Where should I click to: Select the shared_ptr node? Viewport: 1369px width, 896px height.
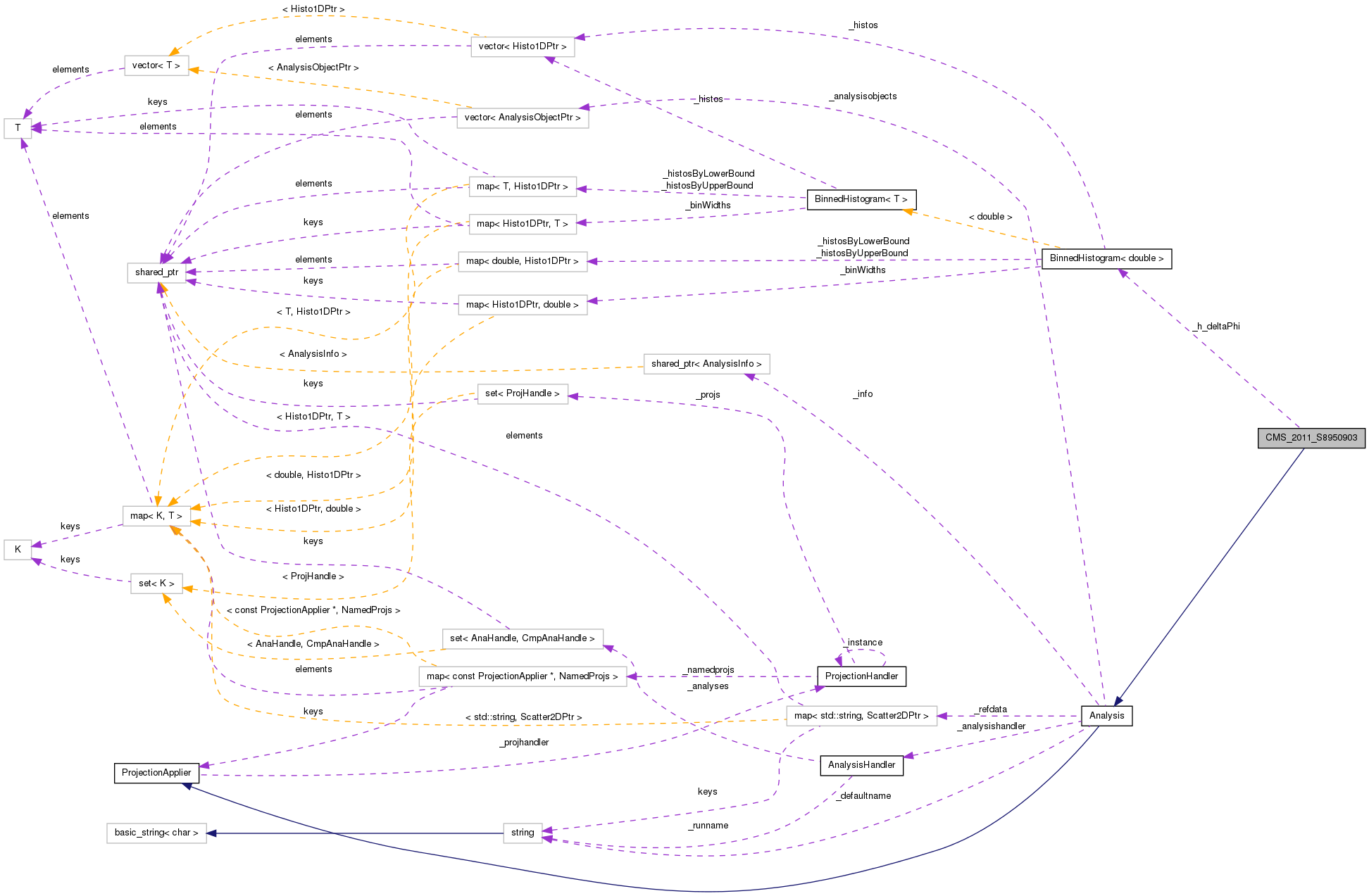click(156, 272)
